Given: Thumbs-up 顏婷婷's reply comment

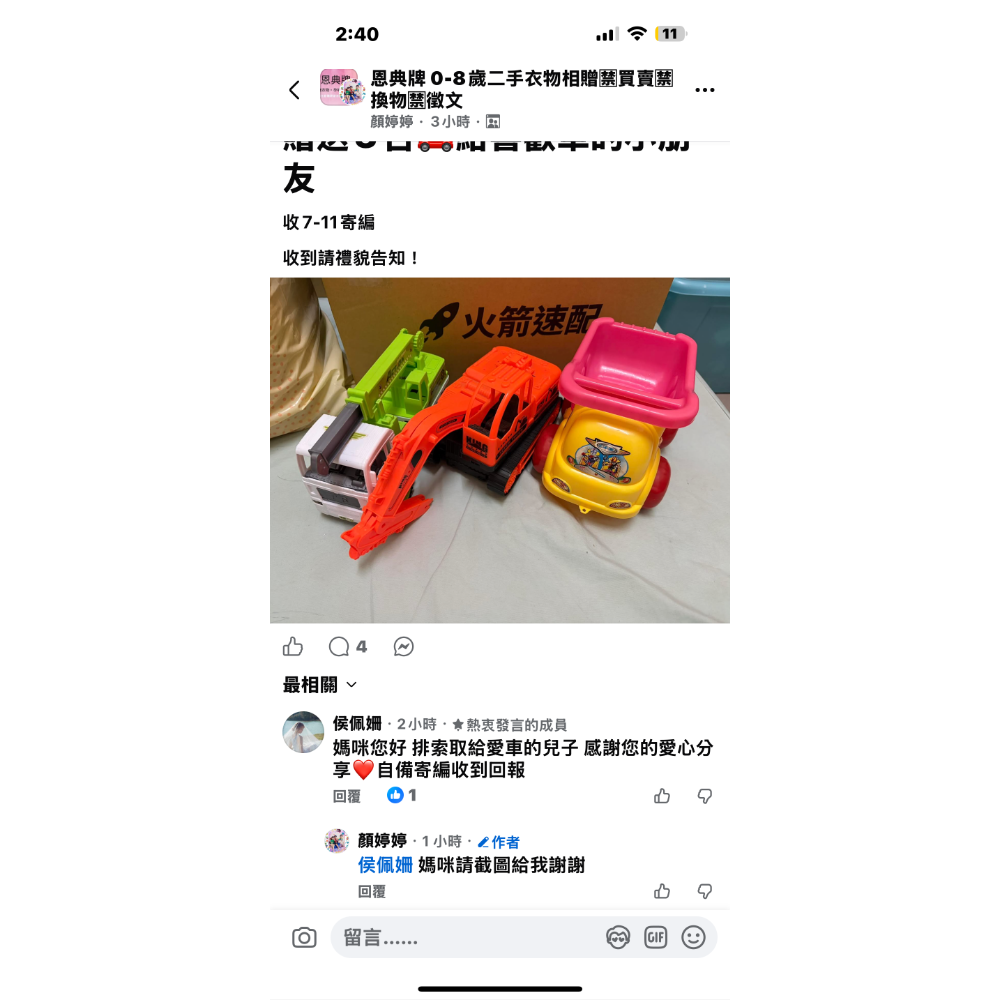Looking at the screenshot, I should tap(662, 891).
